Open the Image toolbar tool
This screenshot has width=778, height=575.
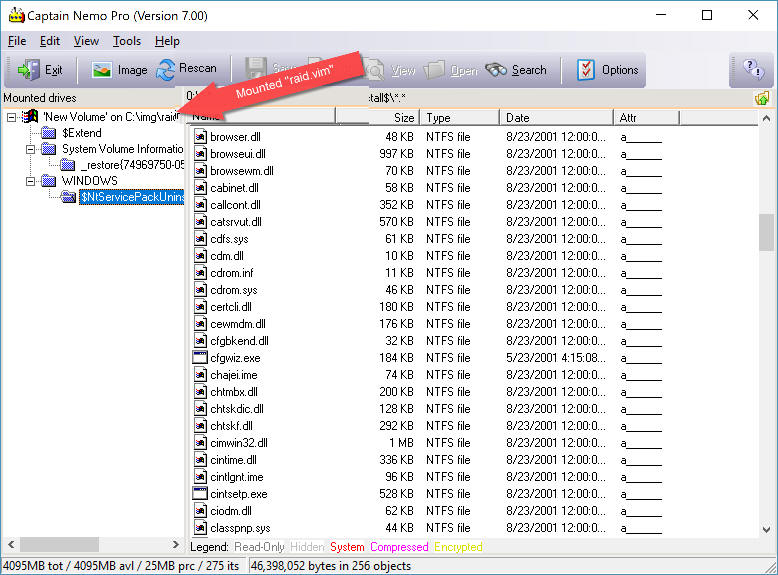pos(119,70)
